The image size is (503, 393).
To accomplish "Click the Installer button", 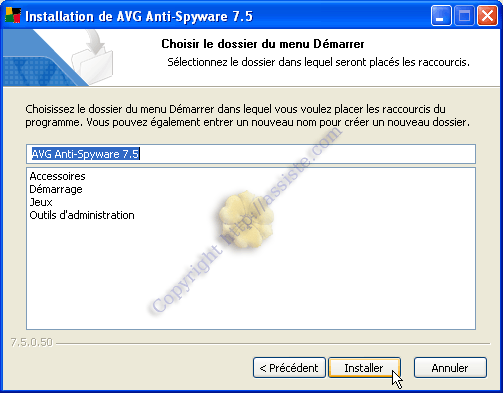I will pyautogui.click(x=364, y=368).
